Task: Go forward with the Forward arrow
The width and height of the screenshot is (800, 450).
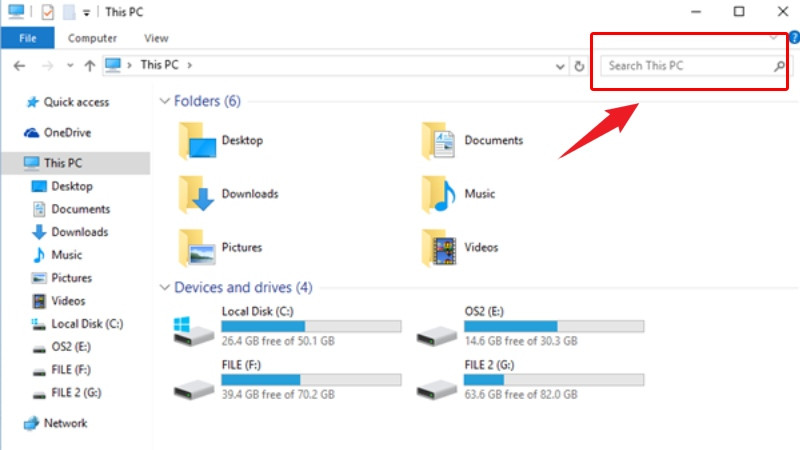Action: point(47,66)
